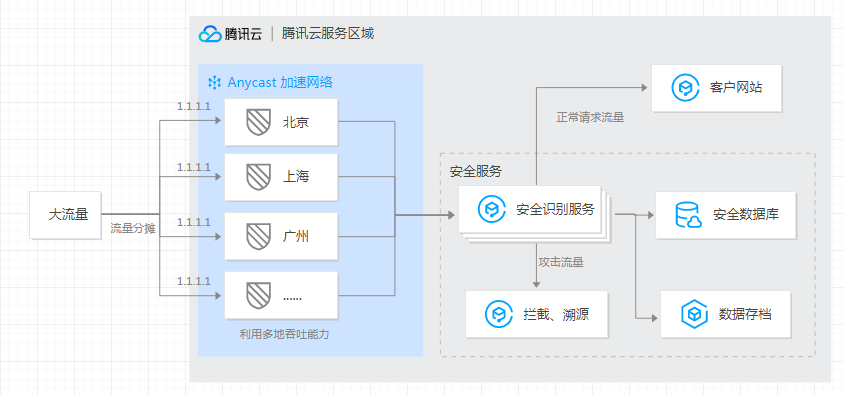844x395 pixels.
Task: Click the 1.1.1.1 label above 广州 arrow
Action: click(x=194, y=221)
